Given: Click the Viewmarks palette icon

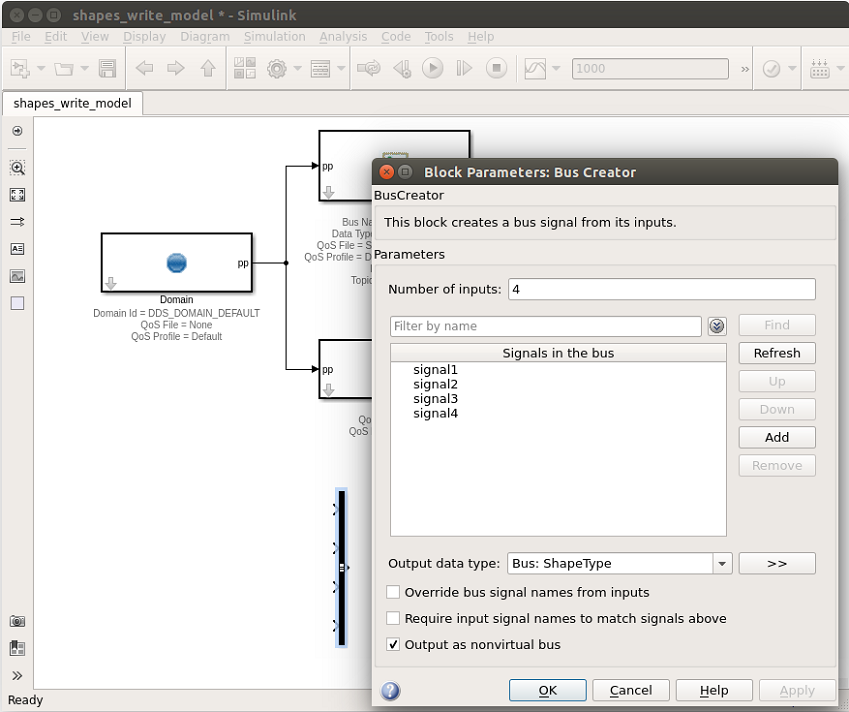Looking at the screenshot, I should pyautogui.click(x=17, y=648).
